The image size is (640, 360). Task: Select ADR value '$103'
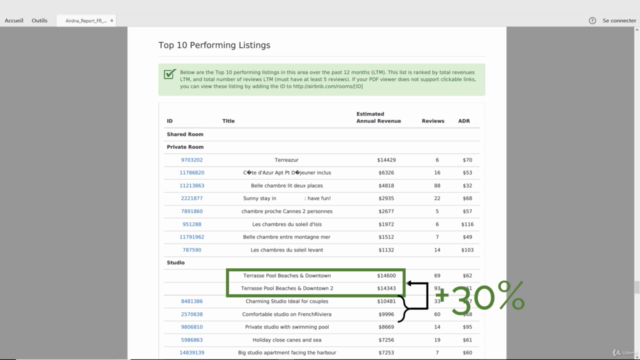pyautogui.click(x=467, y=250)
